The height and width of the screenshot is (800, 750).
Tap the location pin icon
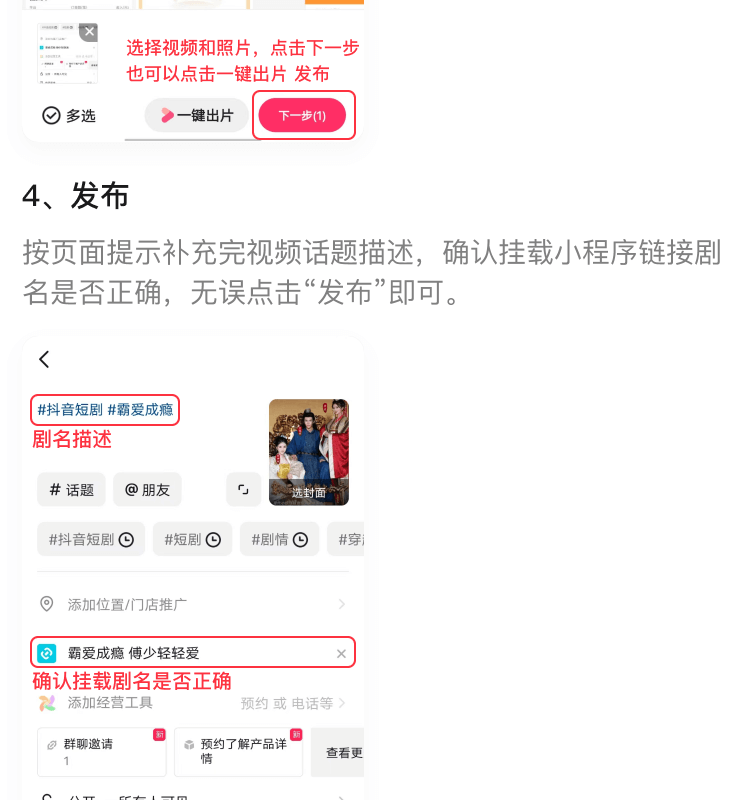(x=46, y=604)
